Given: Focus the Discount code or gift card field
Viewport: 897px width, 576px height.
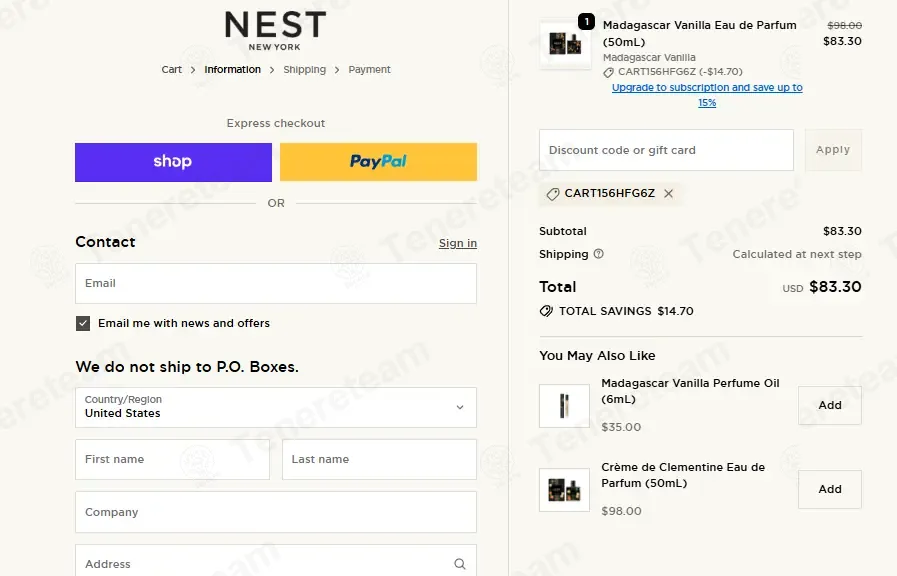Looking at the screenshot, I should coord(666,150).
